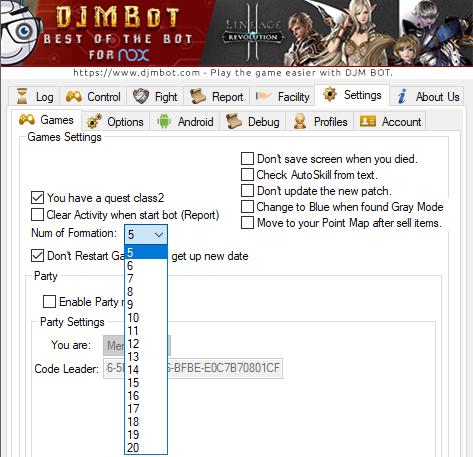
Task: Open the Profiles subtab
Action: pos(320,121)
